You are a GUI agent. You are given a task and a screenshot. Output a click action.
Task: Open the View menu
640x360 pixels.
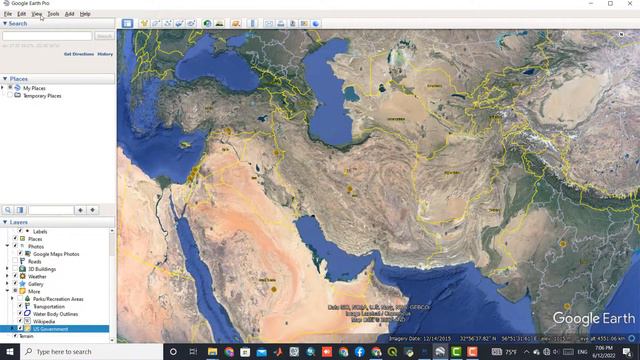[37, 14]
